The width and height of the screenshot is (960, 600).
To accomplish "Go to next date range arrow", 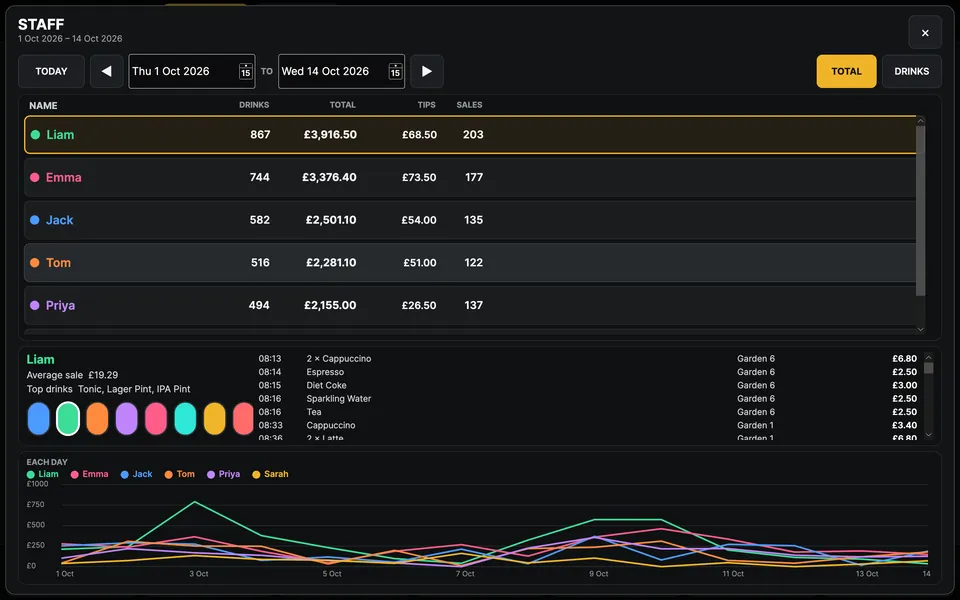I will click(x=427, y=71).
